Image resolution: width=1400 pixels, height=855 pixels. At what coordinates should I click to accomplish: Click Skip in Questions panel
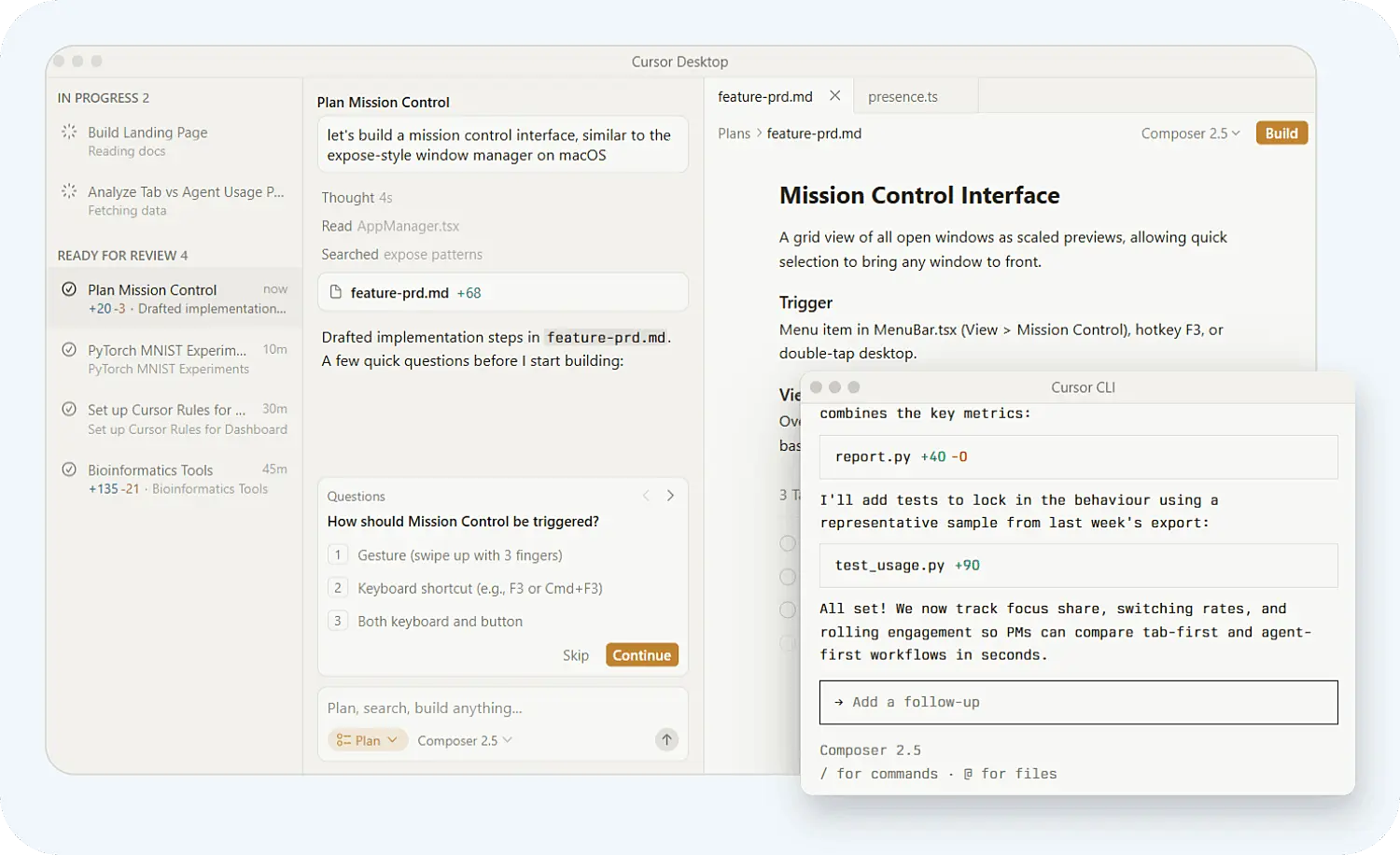(x=576, y=655)
